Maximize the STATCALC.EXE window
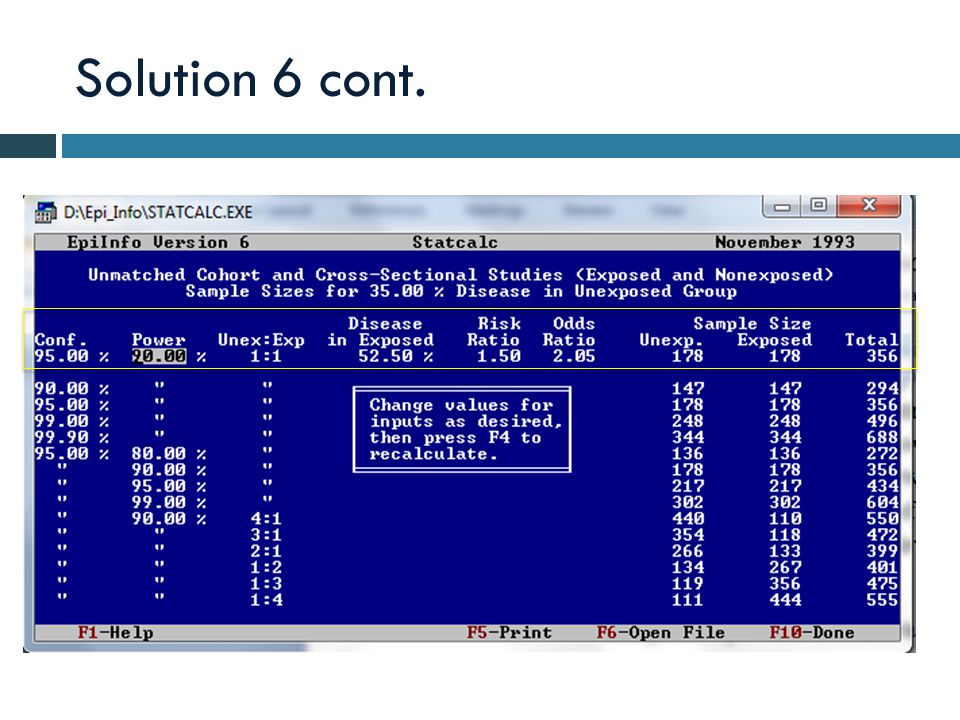The width and height of the screenshot is (960, 720). click(819, 205)
